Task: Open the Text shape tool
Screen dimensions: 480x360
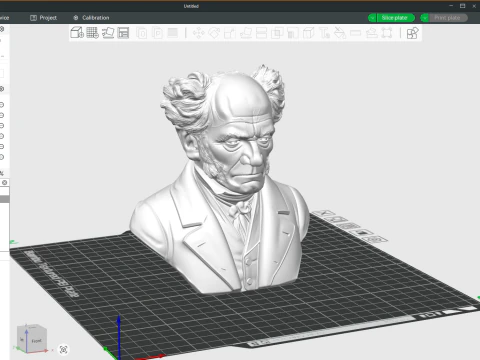Action: pyautogui.click(x=324, y=33)
